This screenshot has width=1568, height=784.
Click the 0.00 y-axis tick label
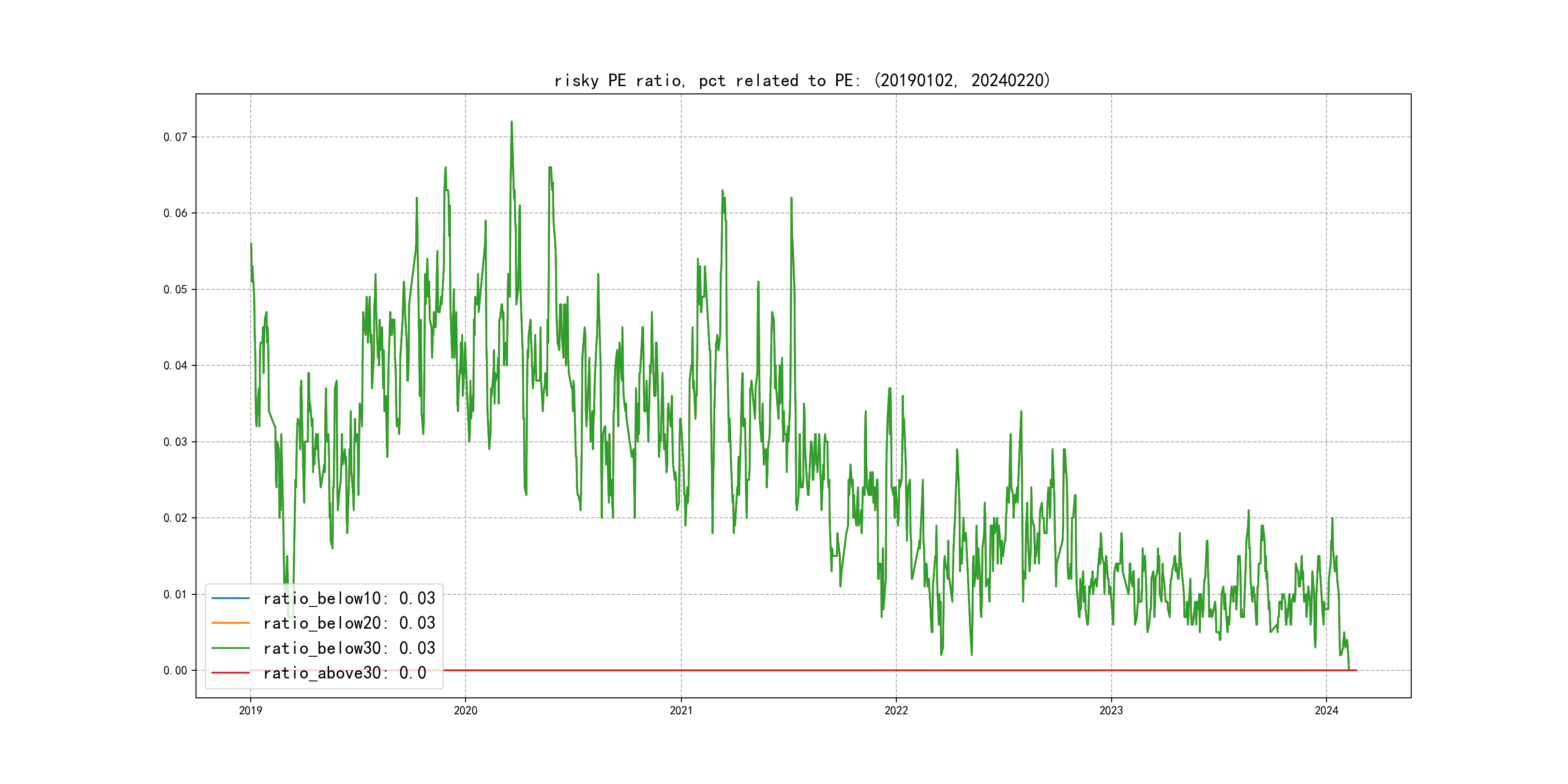point(175,671)
